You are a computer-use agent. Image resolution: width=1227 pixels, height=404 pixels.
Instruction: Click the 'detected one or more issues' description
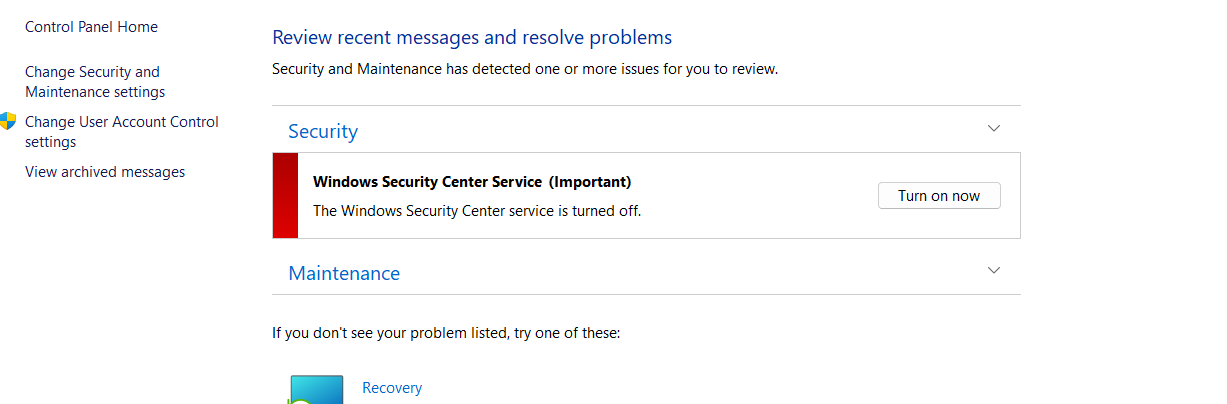point(525,69)
